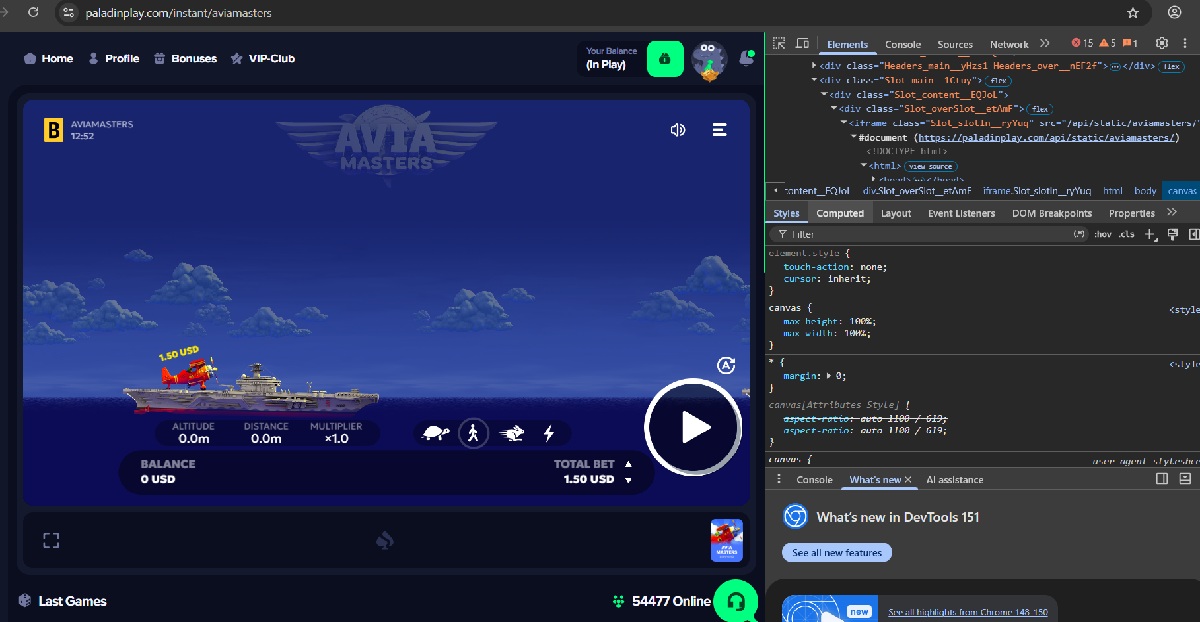Open DevTools customize three-dot menu
This screenshot has height=622, width=1200.
coord(1187,44)
